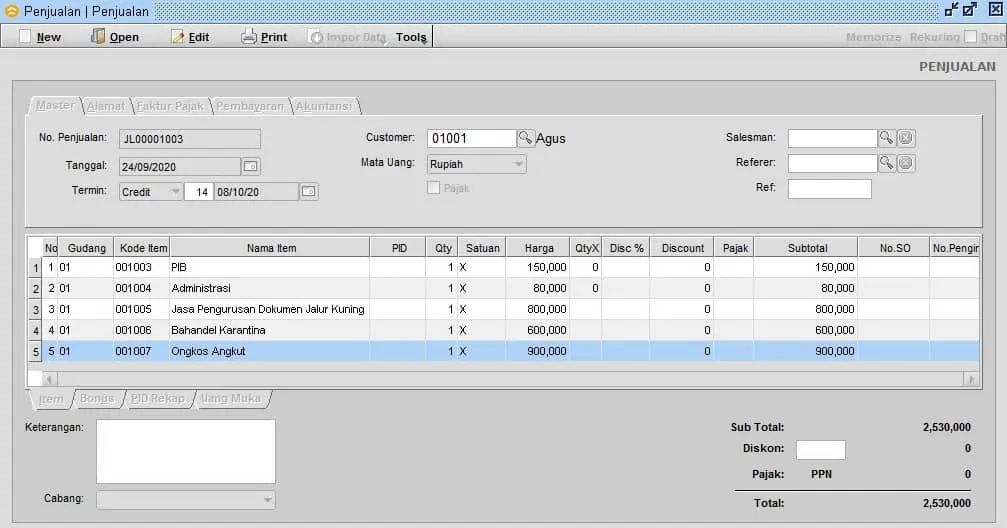This screenshot has height=528, width=1007.
Task: Click the Customer code field 01001
Action: 471,138
